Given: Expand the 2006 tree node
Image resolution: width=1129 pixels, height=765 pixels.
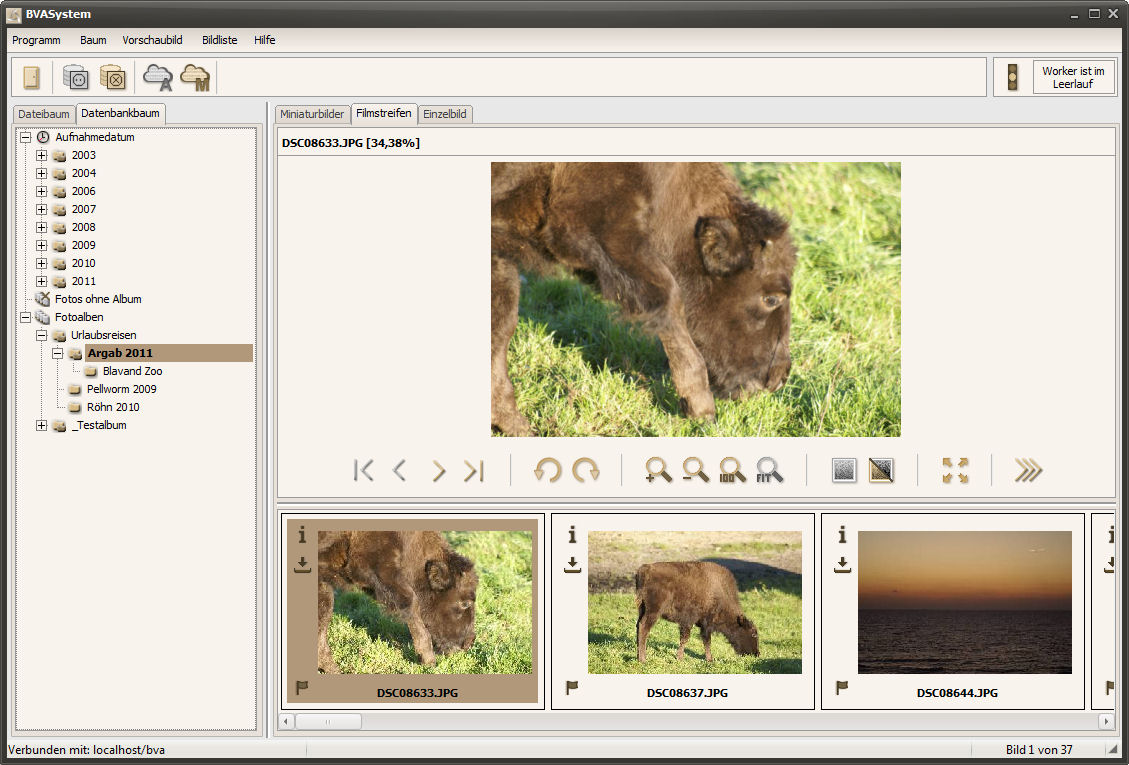Looking at the screenshot, I should click(x=42, y=191).
